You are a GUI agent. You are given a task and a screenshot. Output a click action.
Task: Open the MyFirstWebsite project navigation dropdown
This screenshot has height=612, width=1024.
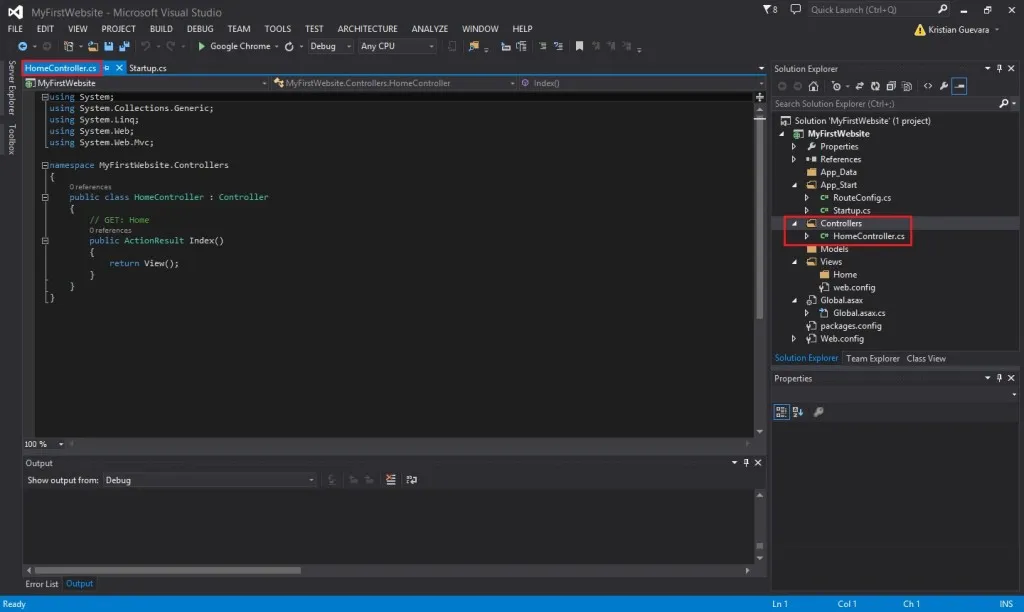point(146,83)
